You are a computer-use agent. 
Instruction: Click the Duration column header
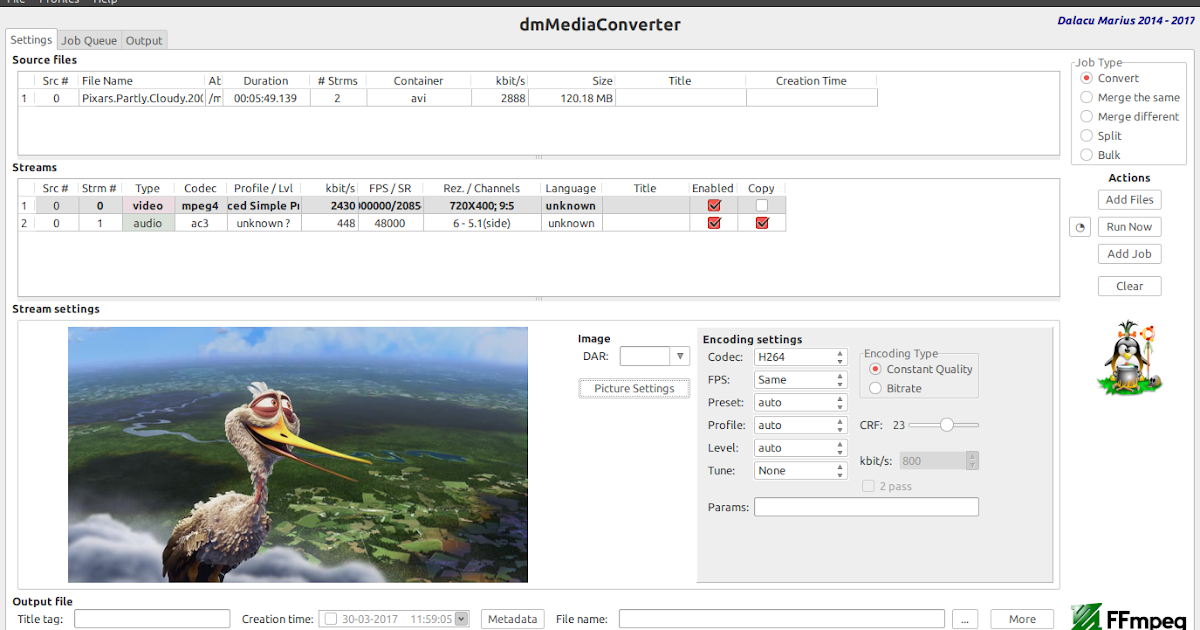(266, 81)
